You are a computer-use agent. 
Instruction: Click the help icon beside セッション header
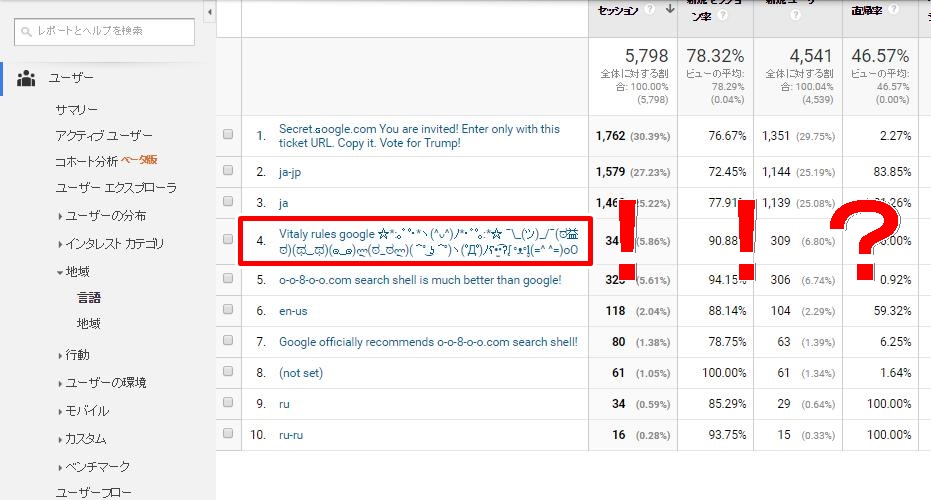[x=650, y=10]
